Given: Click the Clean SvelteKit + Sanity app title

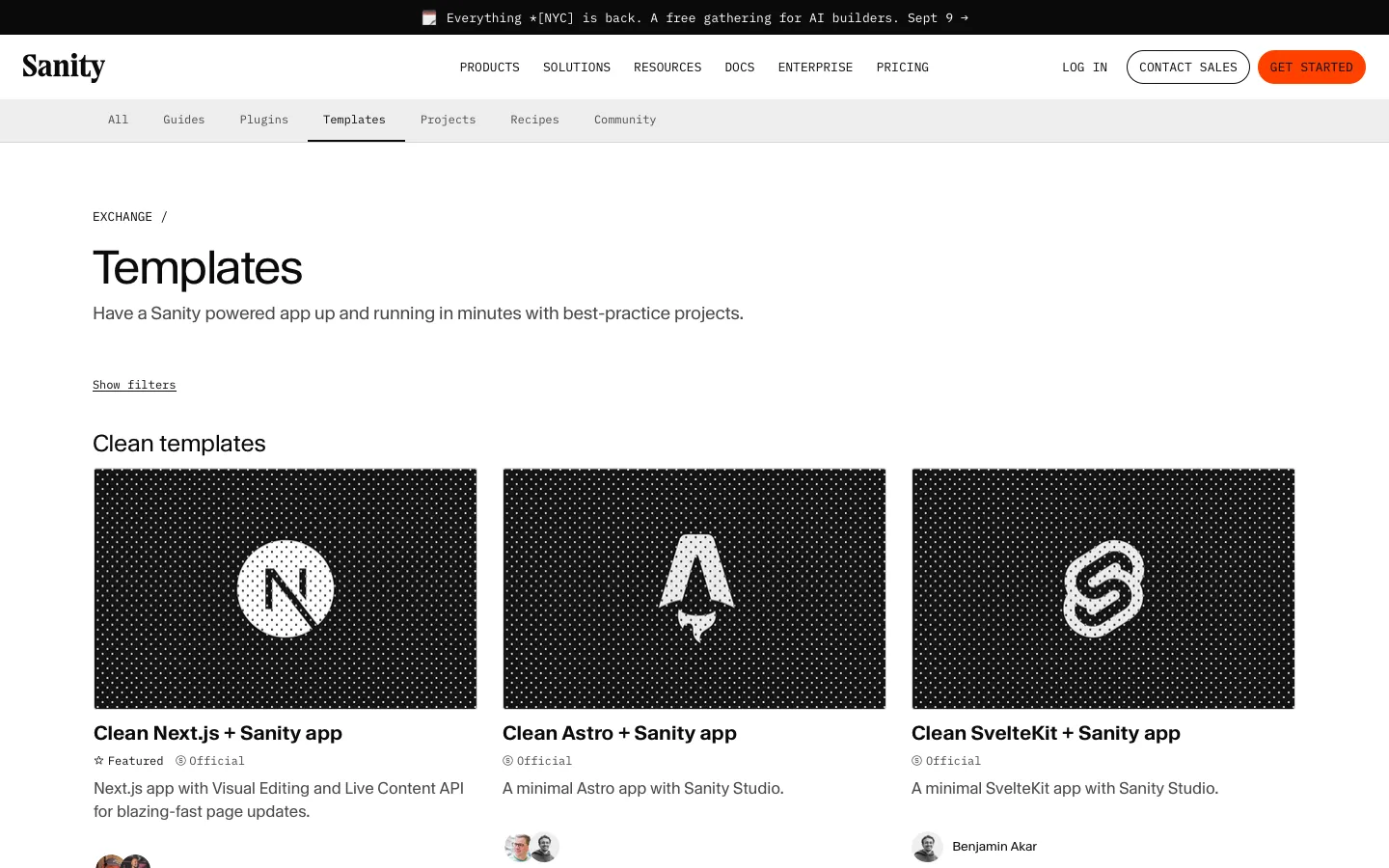Looking at the screenshot, I should click(1046, 733).
